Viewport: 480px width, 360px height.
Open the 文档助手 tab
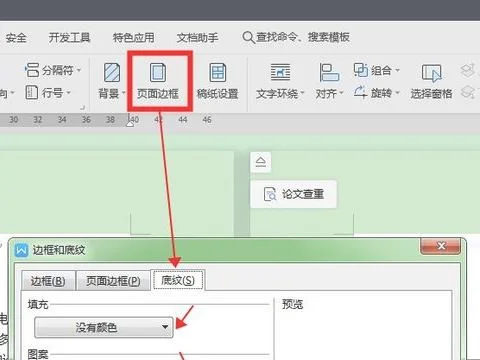pos(197,38)
